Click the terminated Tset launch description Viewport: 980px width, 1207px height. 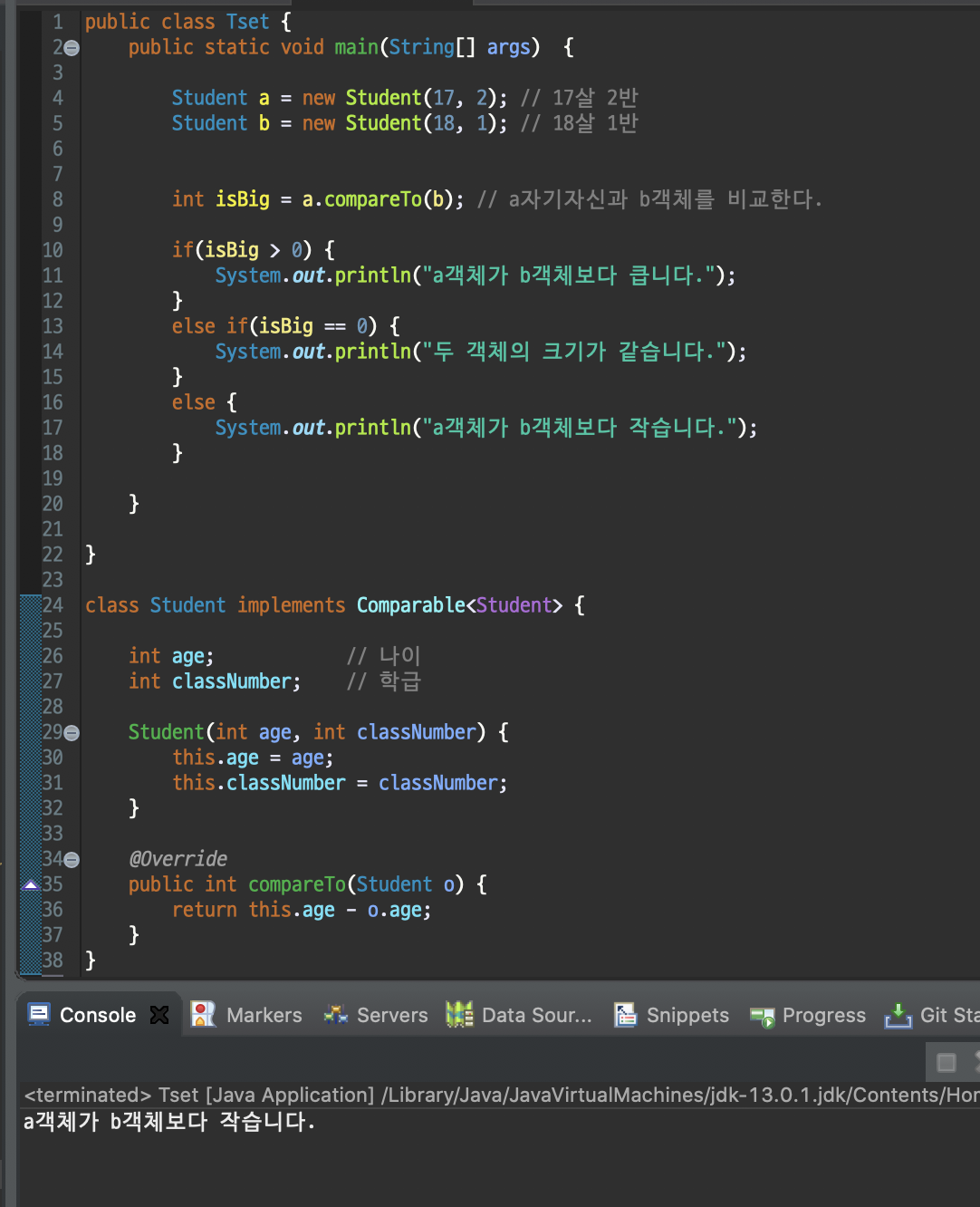coord(502,1095)
